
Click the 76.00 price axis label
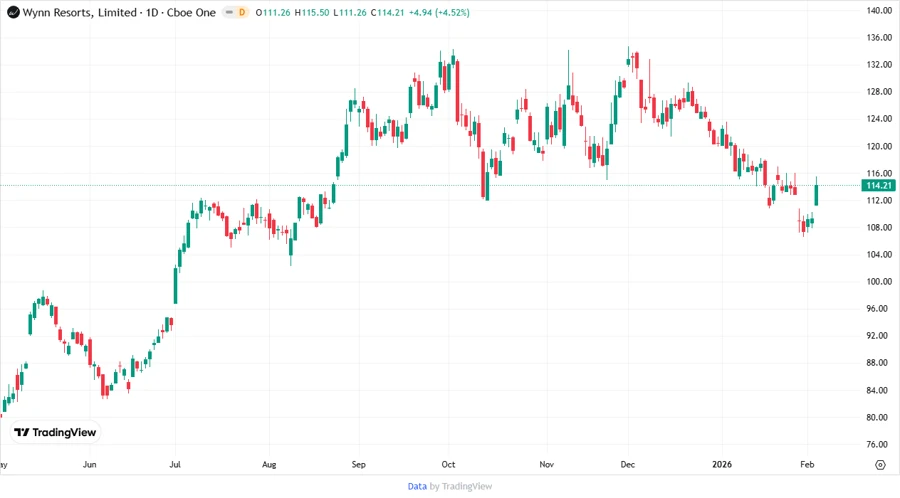pos(879,445)
